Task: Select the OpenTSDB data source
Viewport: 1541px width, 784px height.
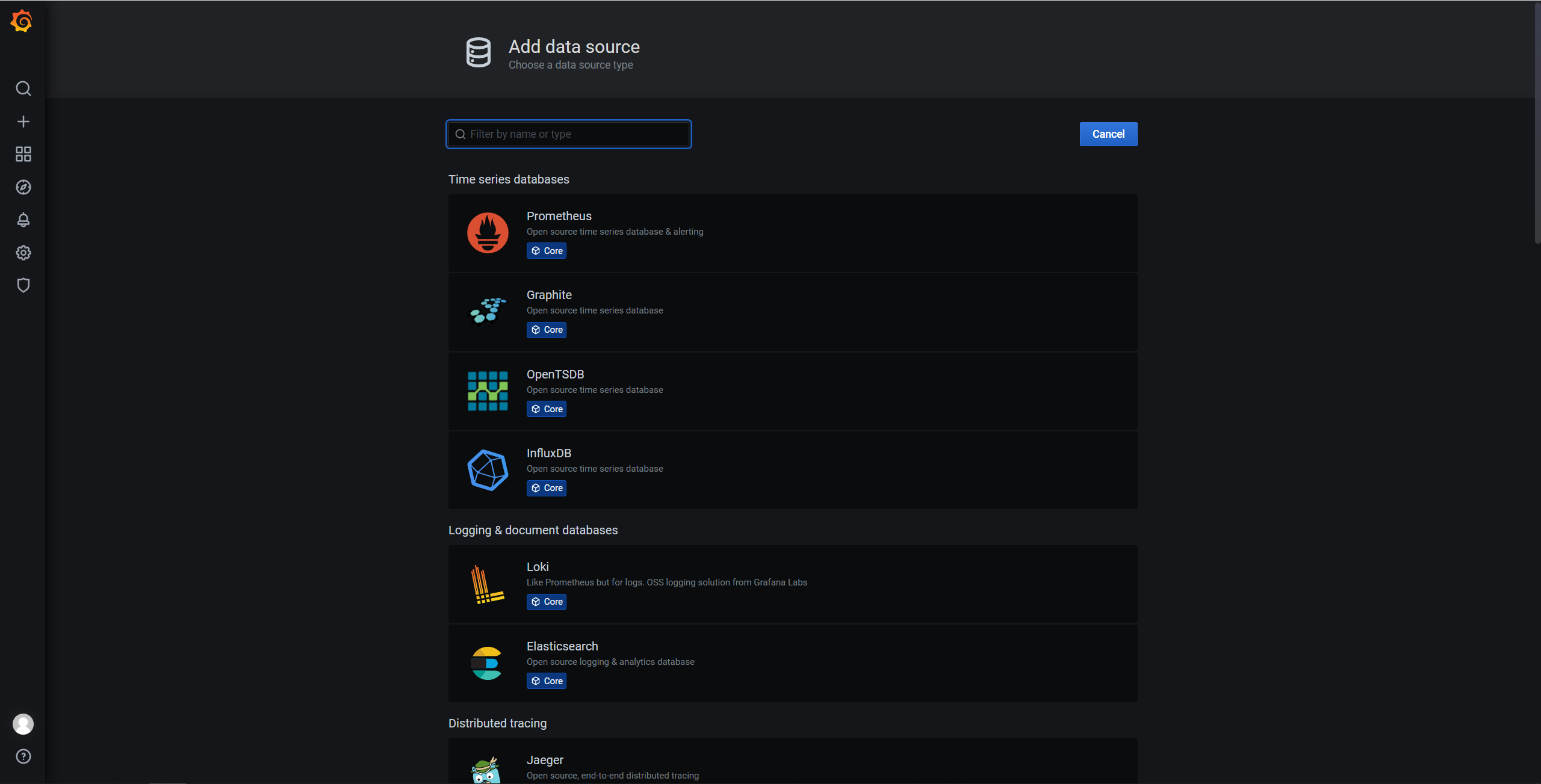Action: click(x=792, y=391)
